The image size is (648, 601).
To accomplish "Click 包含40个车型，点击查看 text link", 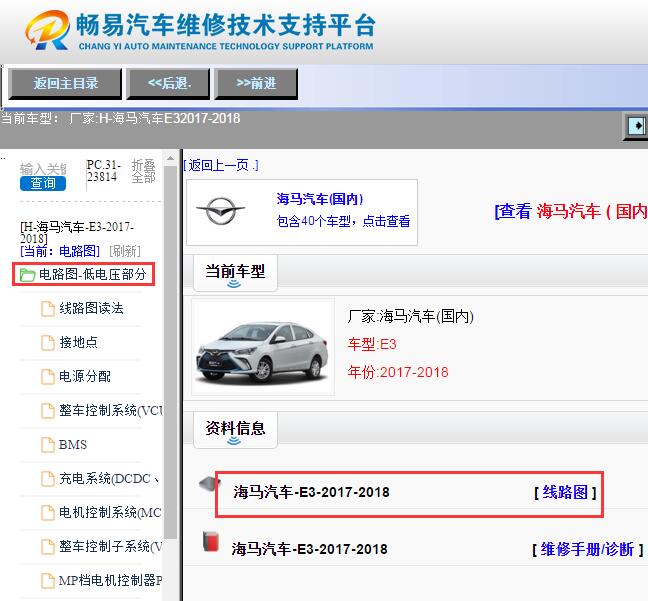I will coord(343,222).
